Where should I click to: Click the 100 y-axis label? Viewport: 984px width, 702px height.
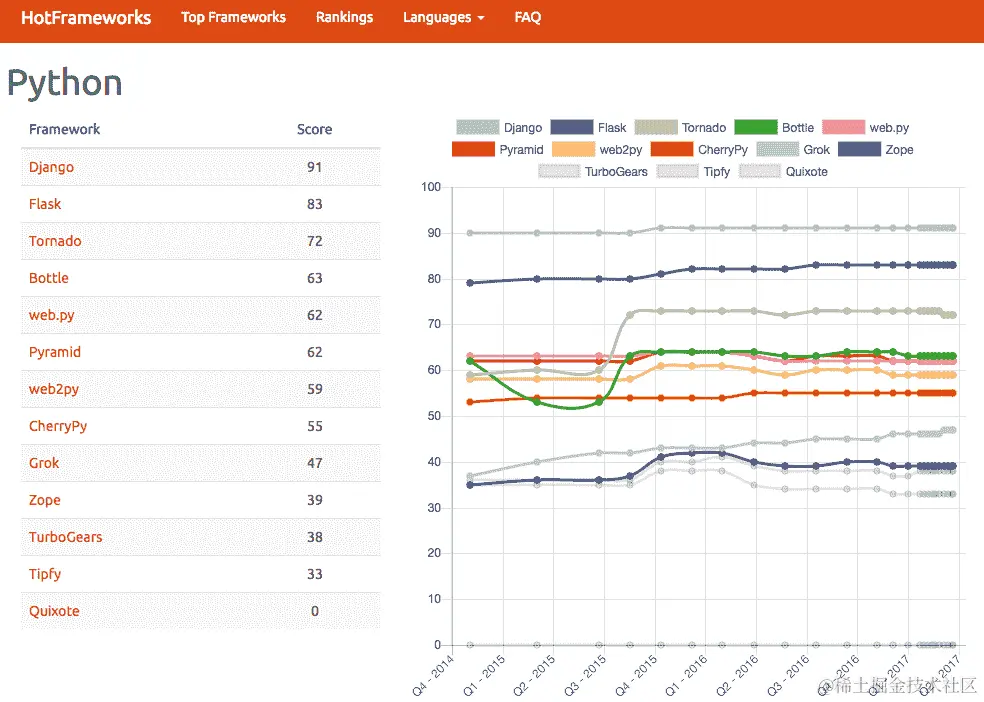pyautogui.click(x=431, y=187)
